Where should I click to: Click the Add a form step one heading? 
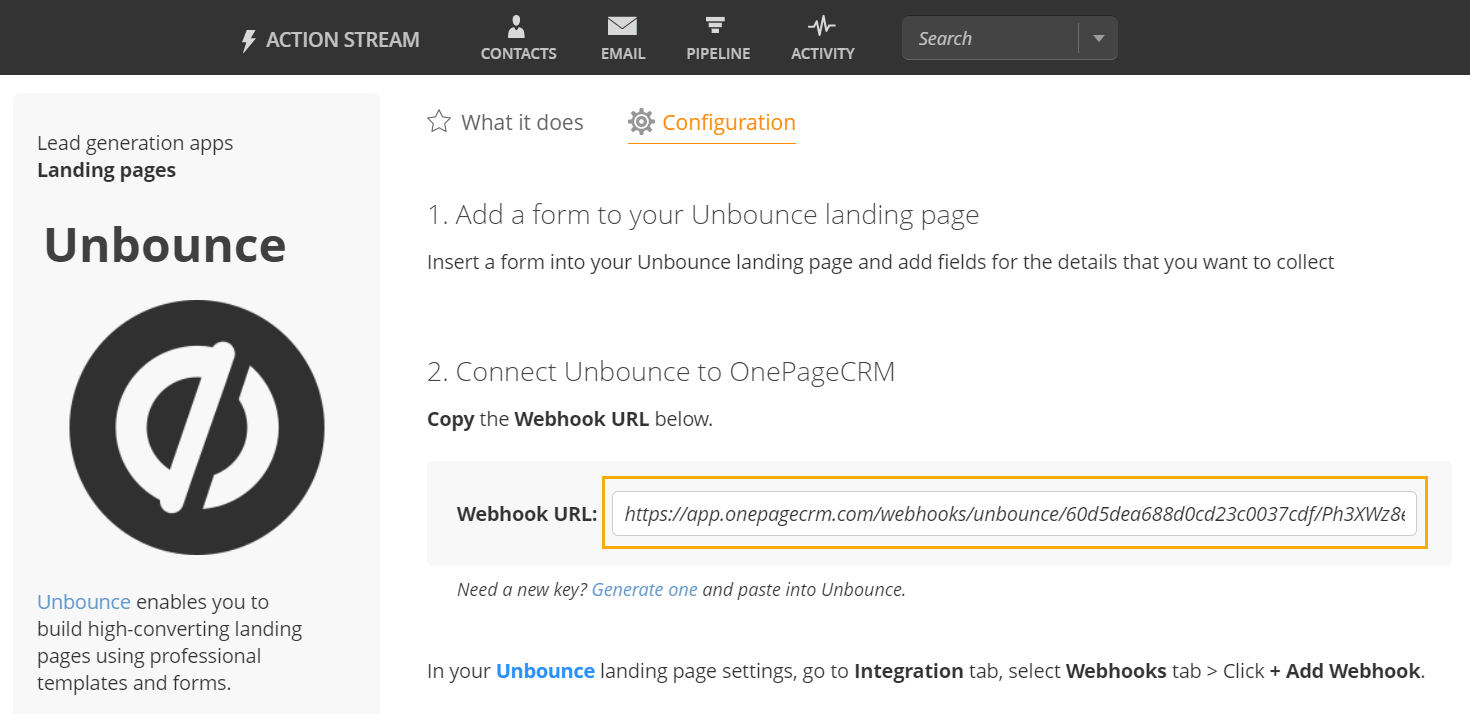(703, 215)
